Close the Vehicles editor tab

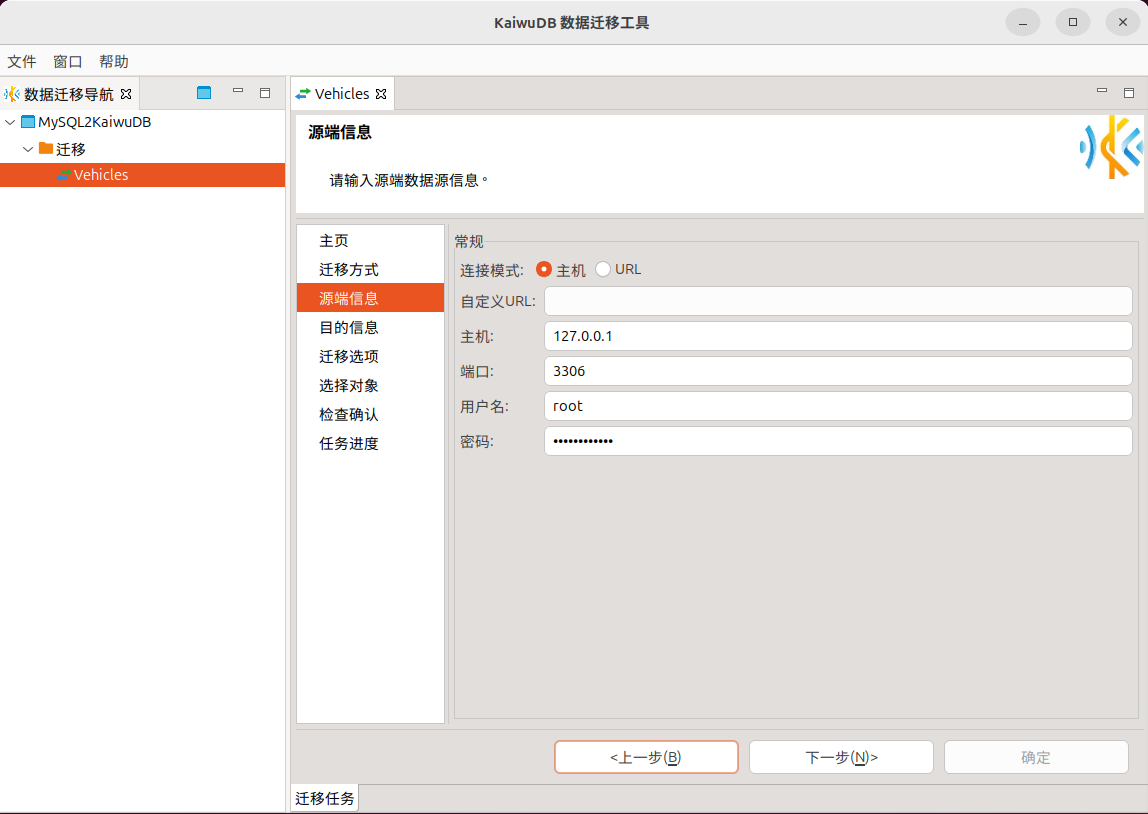pos(381,94)
